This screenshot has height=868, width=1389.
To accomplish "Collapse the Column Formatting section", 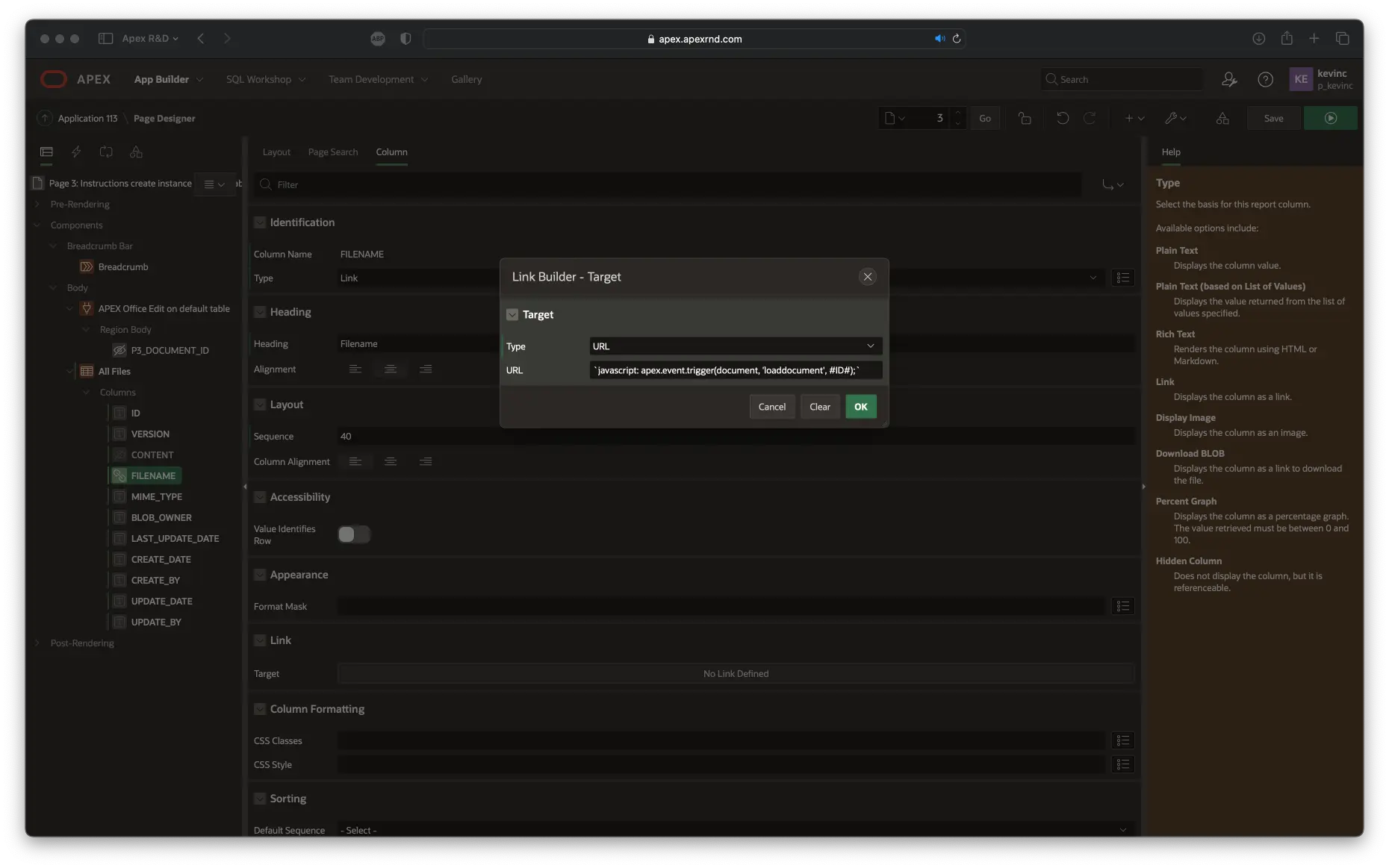I will [x=260, y=709].
